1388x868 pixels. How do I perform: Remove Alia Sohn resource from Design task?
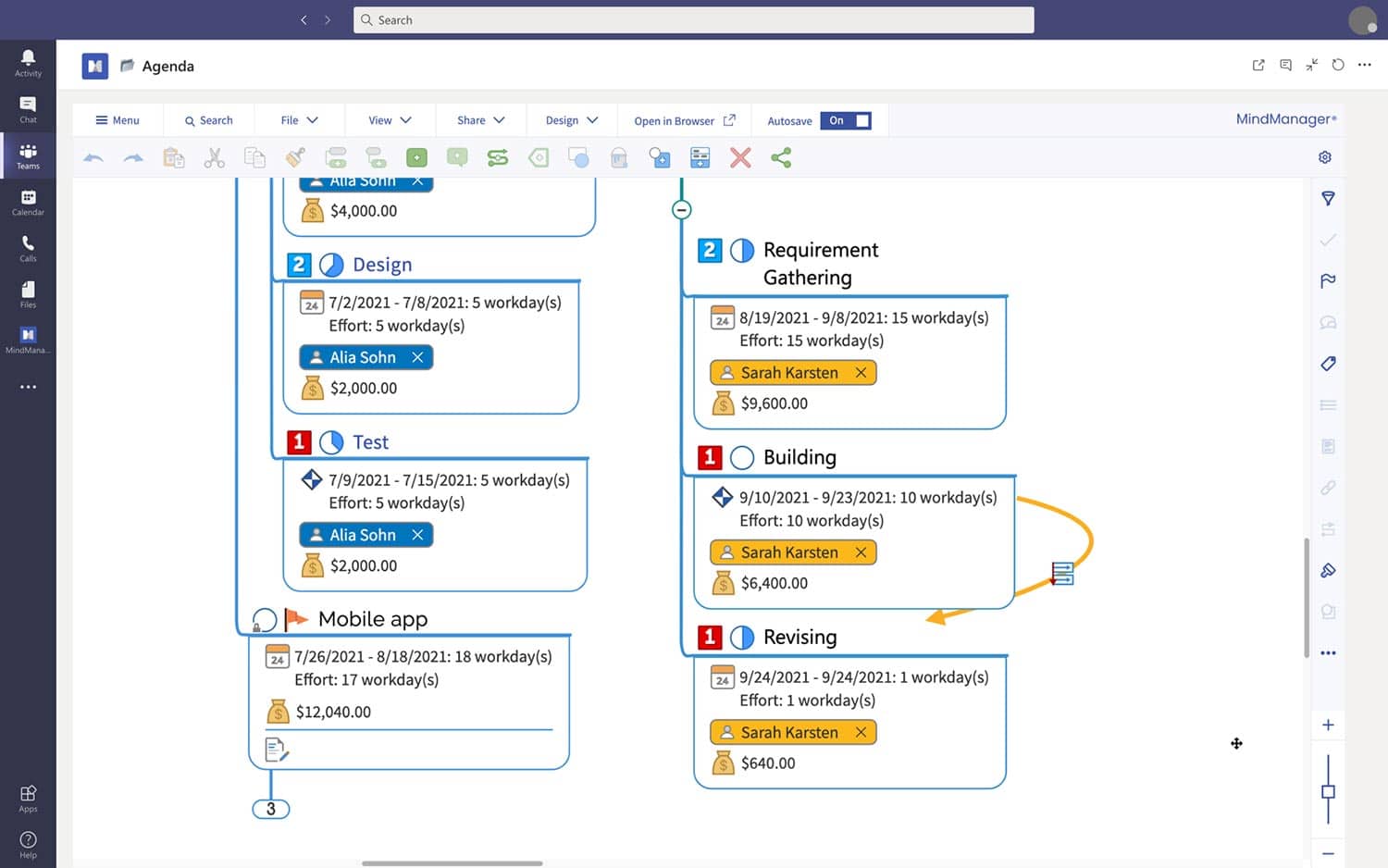pos(417,357)
